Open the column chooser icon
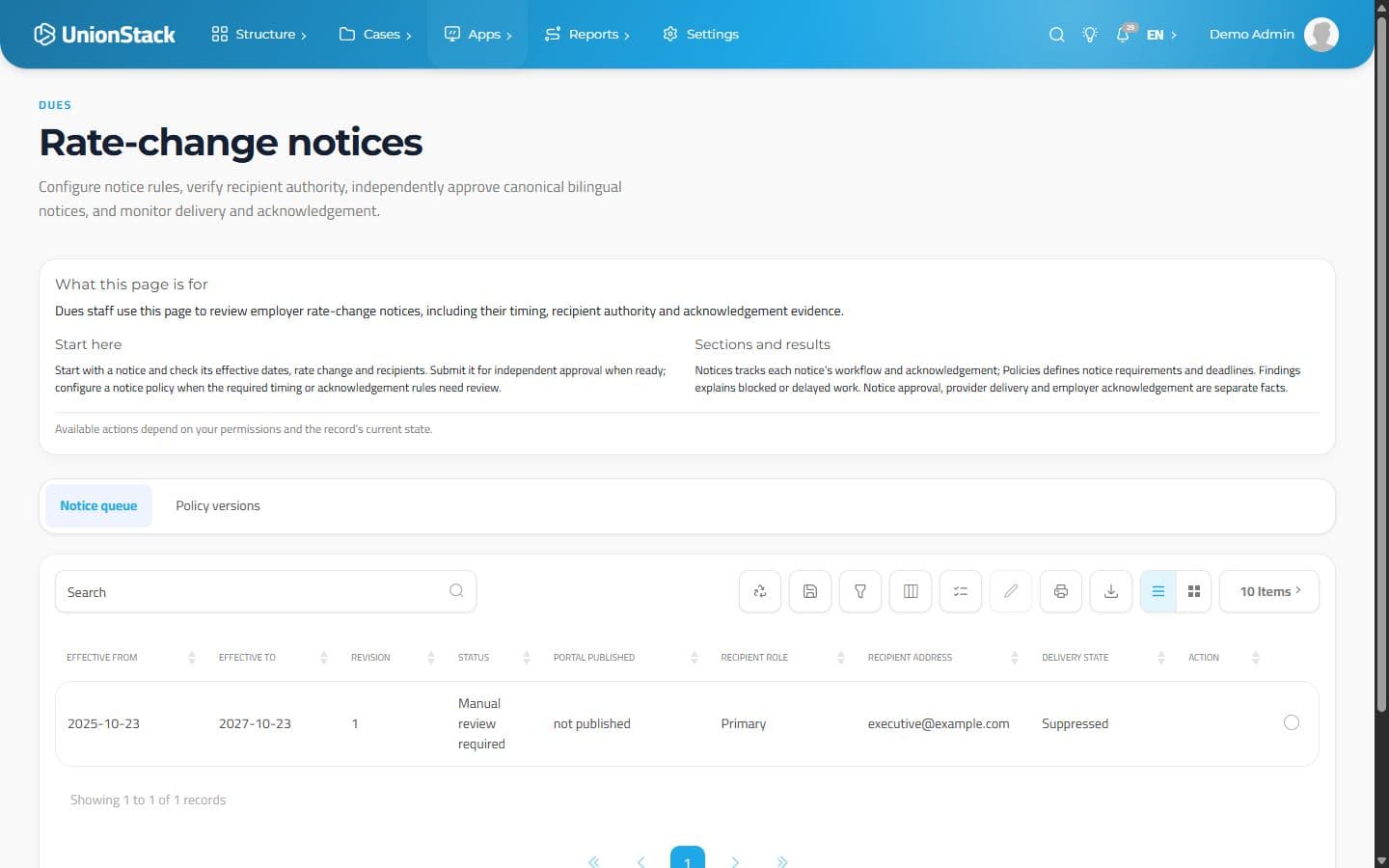The image size is (1389, 868). click(911, 591)
